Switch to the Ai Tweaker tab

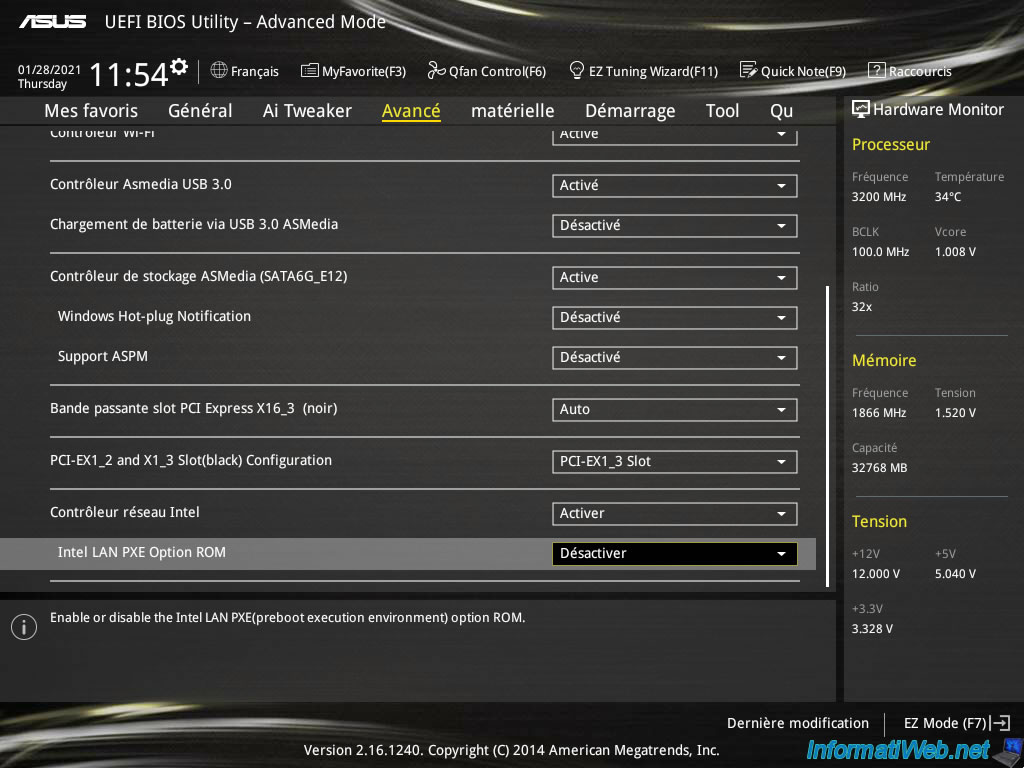(x=307, y=111)
